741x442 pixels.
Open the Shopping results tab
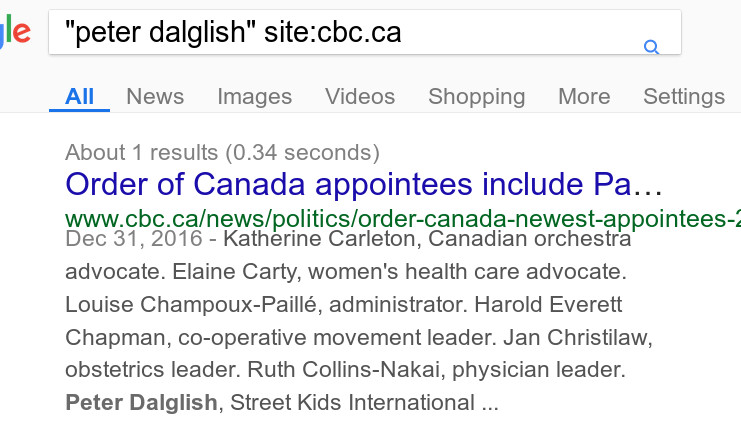[x=476, y=97]
